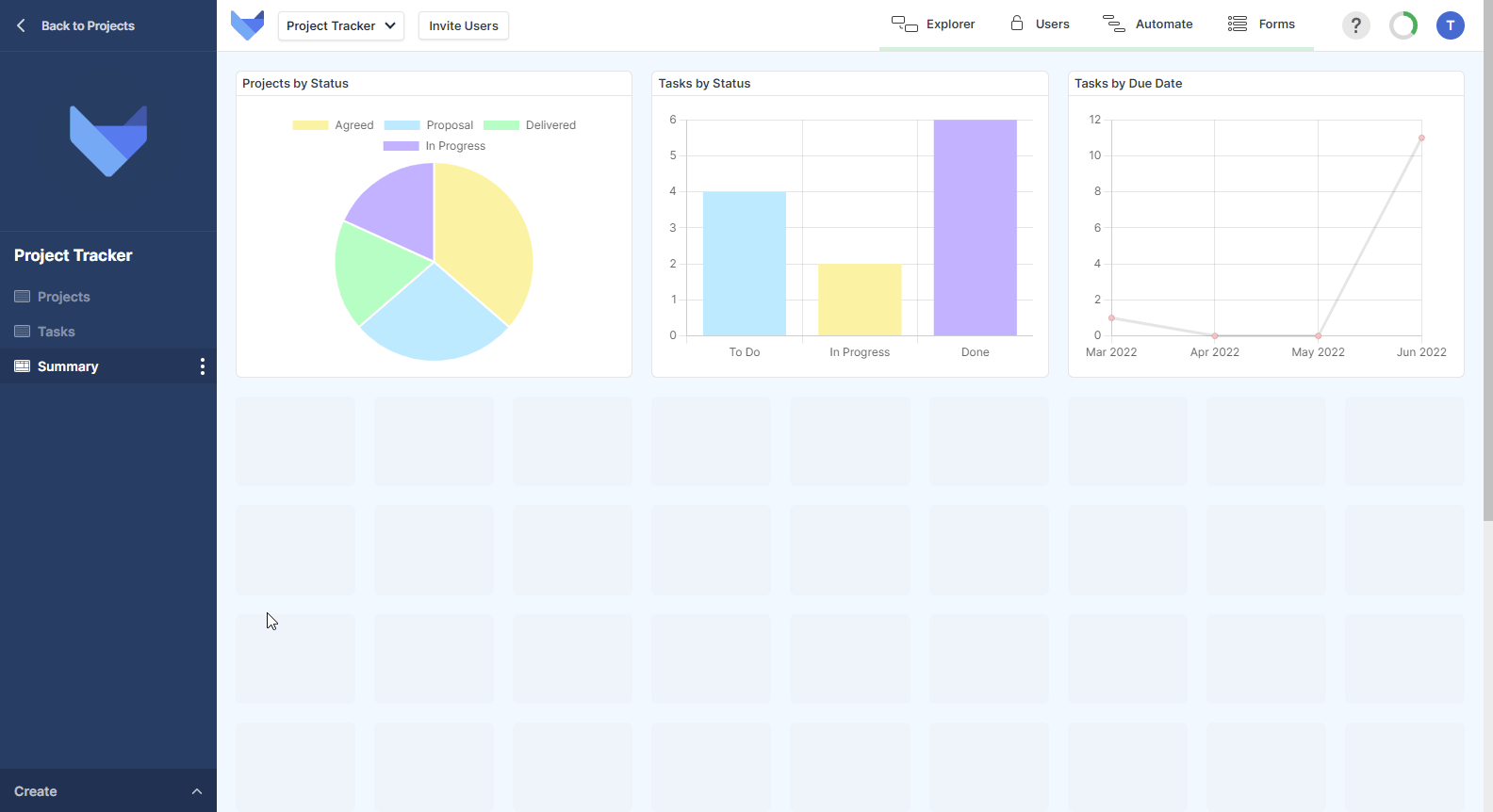Toggle Agreed legend in pie chart

click(x=333, y=125)
